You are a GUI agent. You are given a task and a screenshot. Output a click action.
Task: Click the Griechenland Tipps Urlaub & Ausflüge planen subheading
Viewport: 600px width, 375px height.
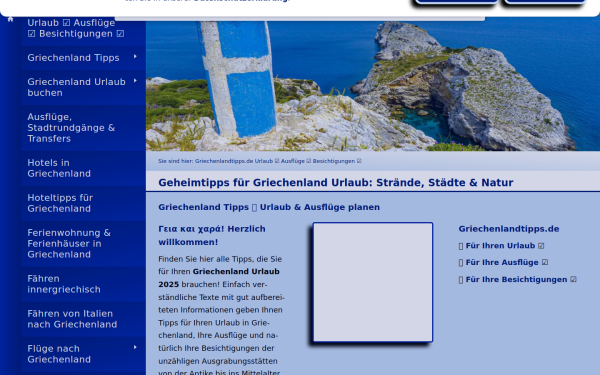pyautogui.click(x=269, y=207)
